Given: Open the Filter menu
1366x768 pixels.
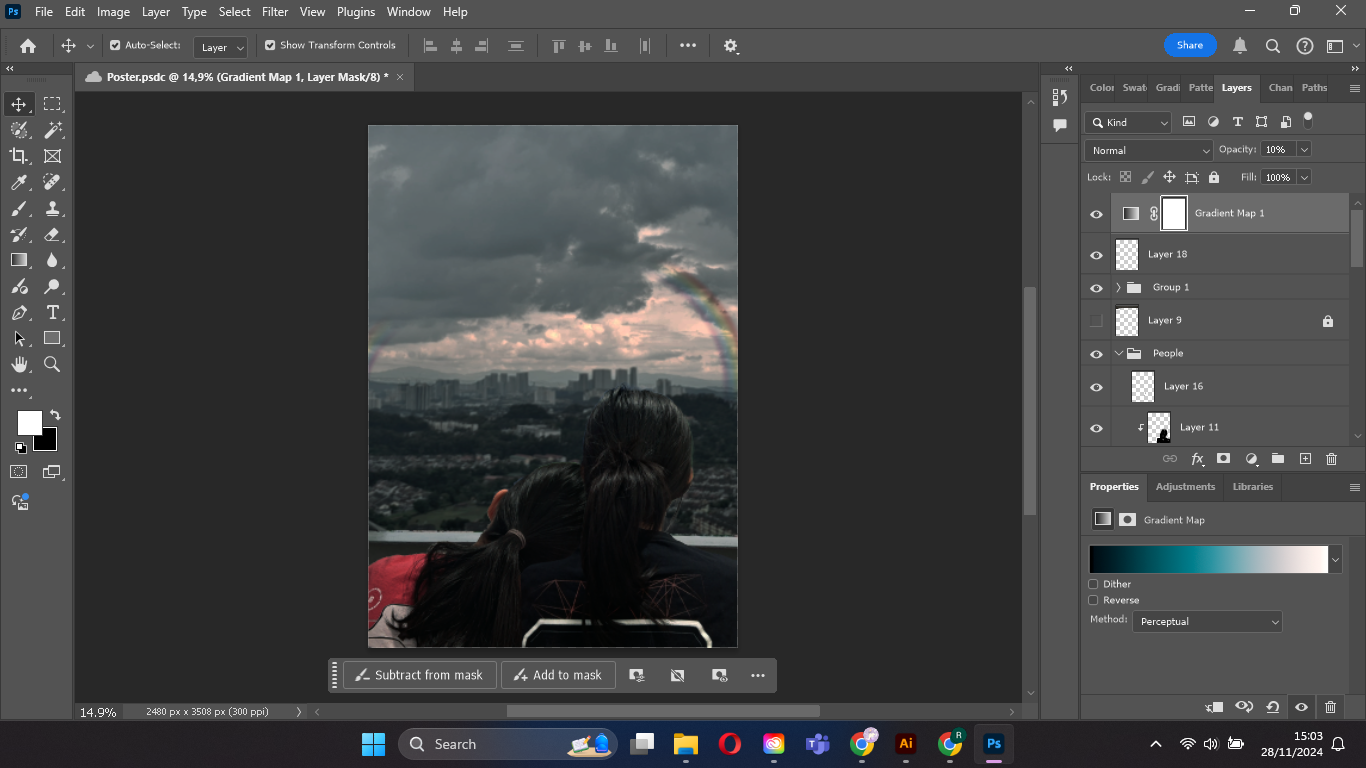Looking at the screenshot, I should click(275, 12).
